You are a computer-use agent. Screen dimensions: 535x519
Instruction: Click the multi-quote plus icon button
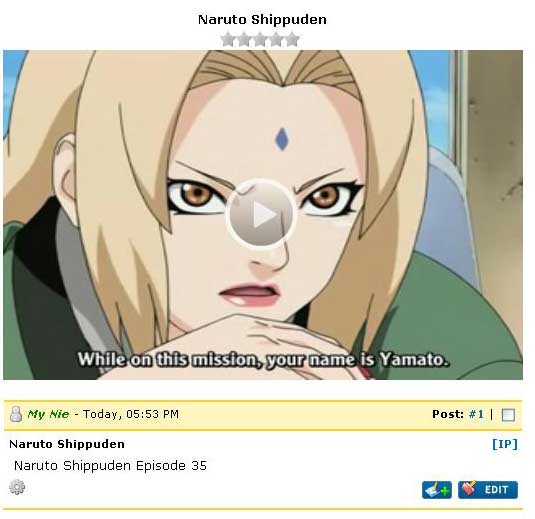coord(437,490)
